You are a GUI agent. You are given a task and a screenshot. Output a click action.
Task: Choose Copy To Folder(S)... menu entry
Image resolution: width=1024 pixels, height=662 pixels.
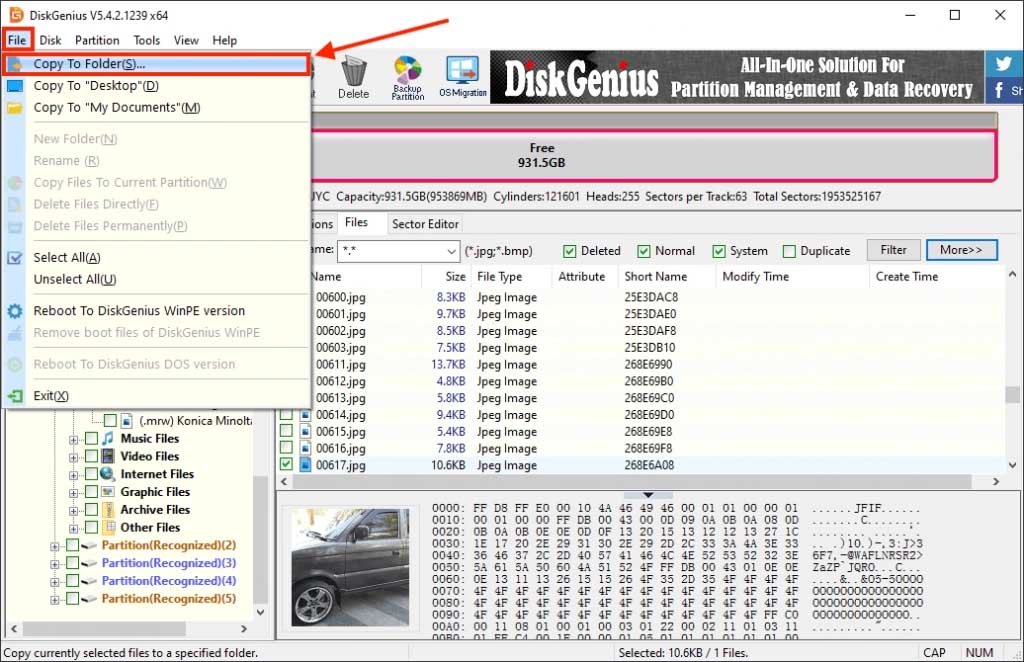click(156, 64)
